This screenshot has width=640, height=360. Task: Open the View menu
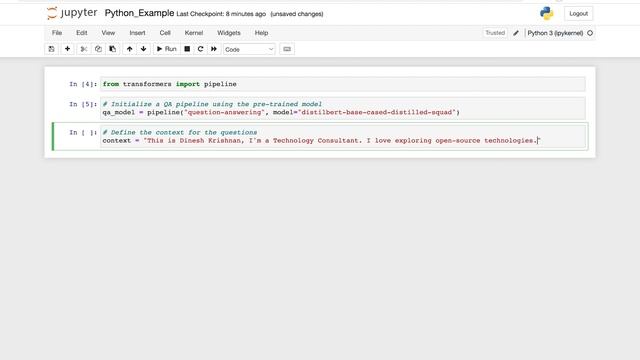tap(108, 33)
